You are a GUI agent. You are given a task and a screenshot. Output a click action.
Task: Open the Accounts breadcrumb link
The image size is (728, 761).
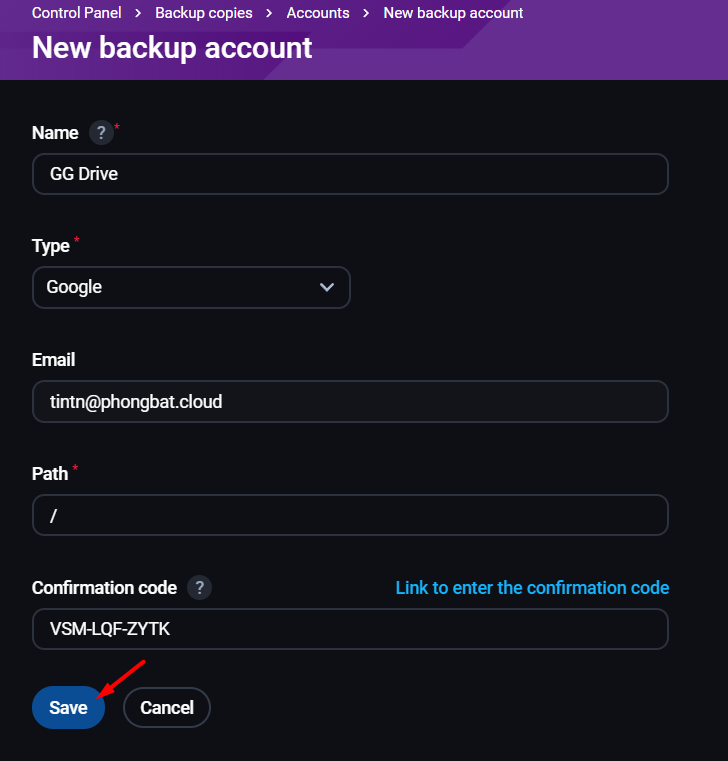[x=318, y=13]
